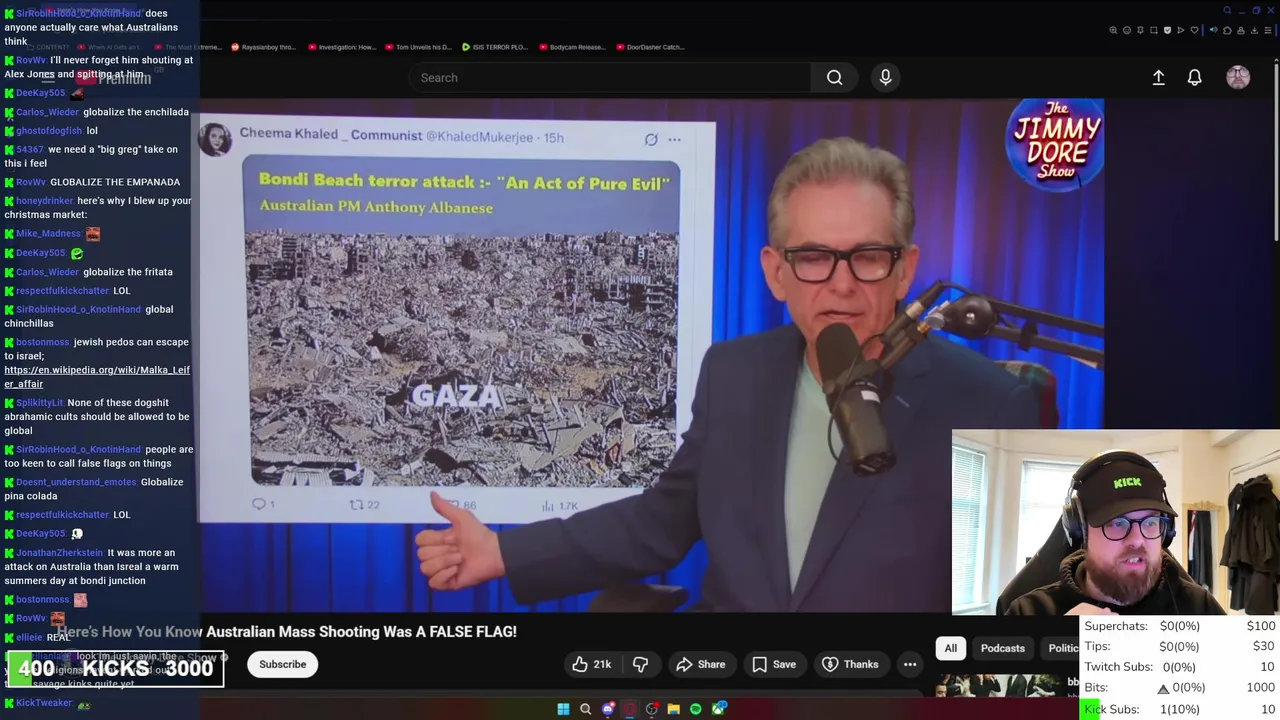This screenshot has width=1280, height=720.
Task: Click the browser send flow icon
Action: pyautogui.click(x=1181, y=30)
